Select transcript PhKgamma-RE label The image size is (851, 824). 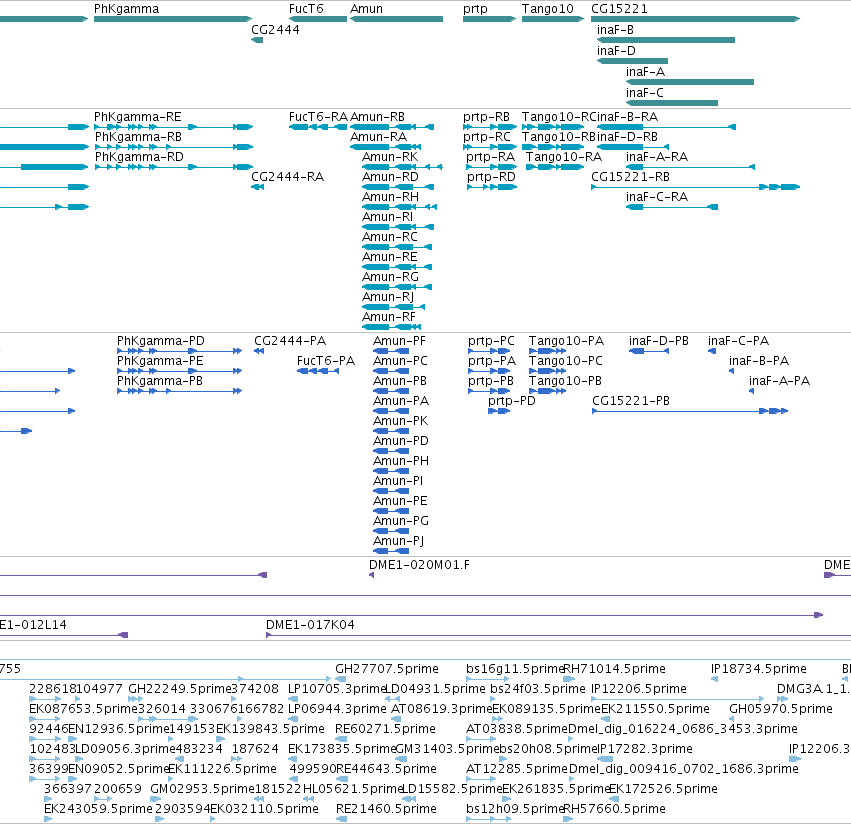tap(138, 117)
